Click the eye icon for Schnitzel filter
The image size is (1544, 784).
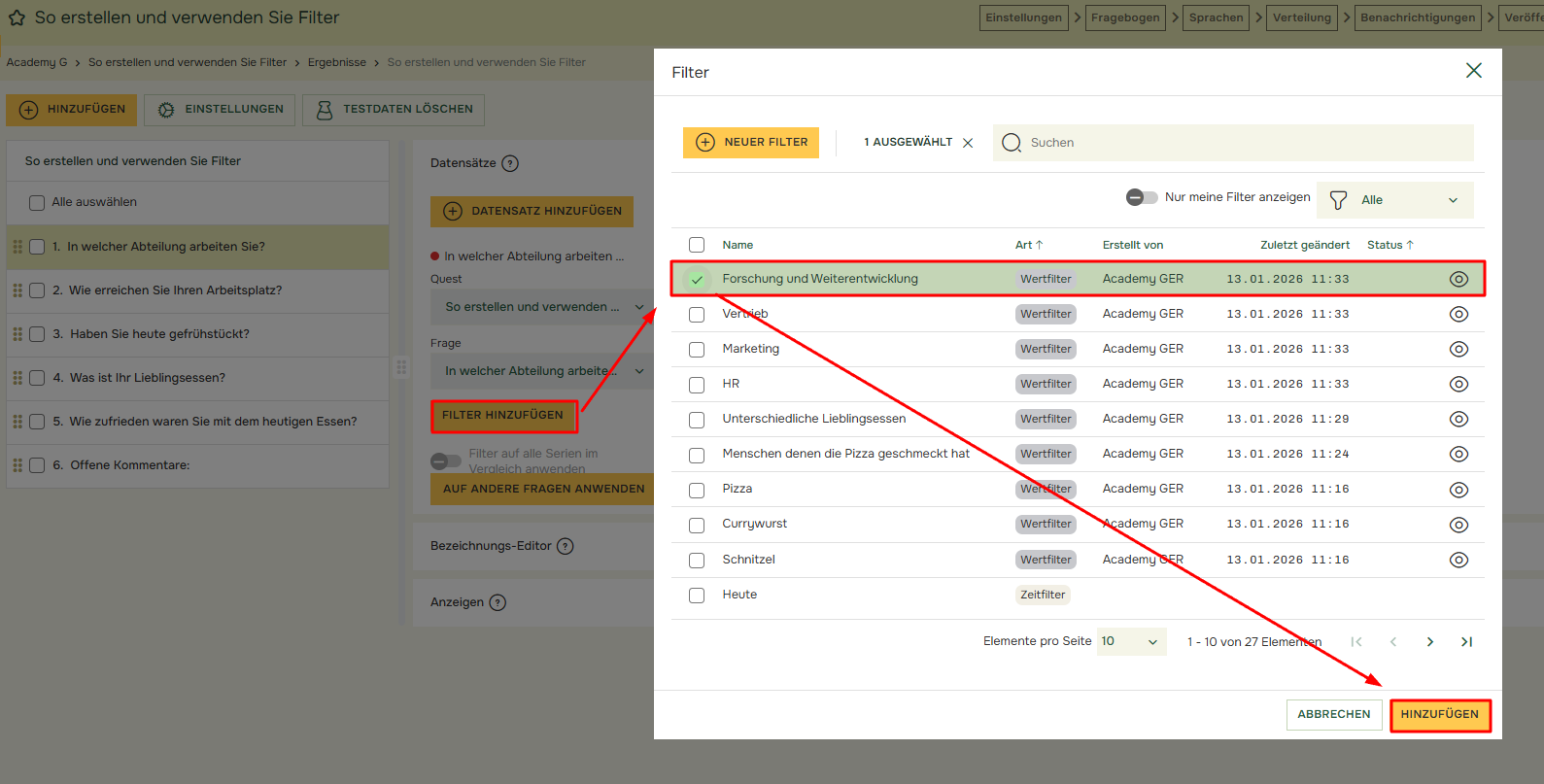(1458, 561)
